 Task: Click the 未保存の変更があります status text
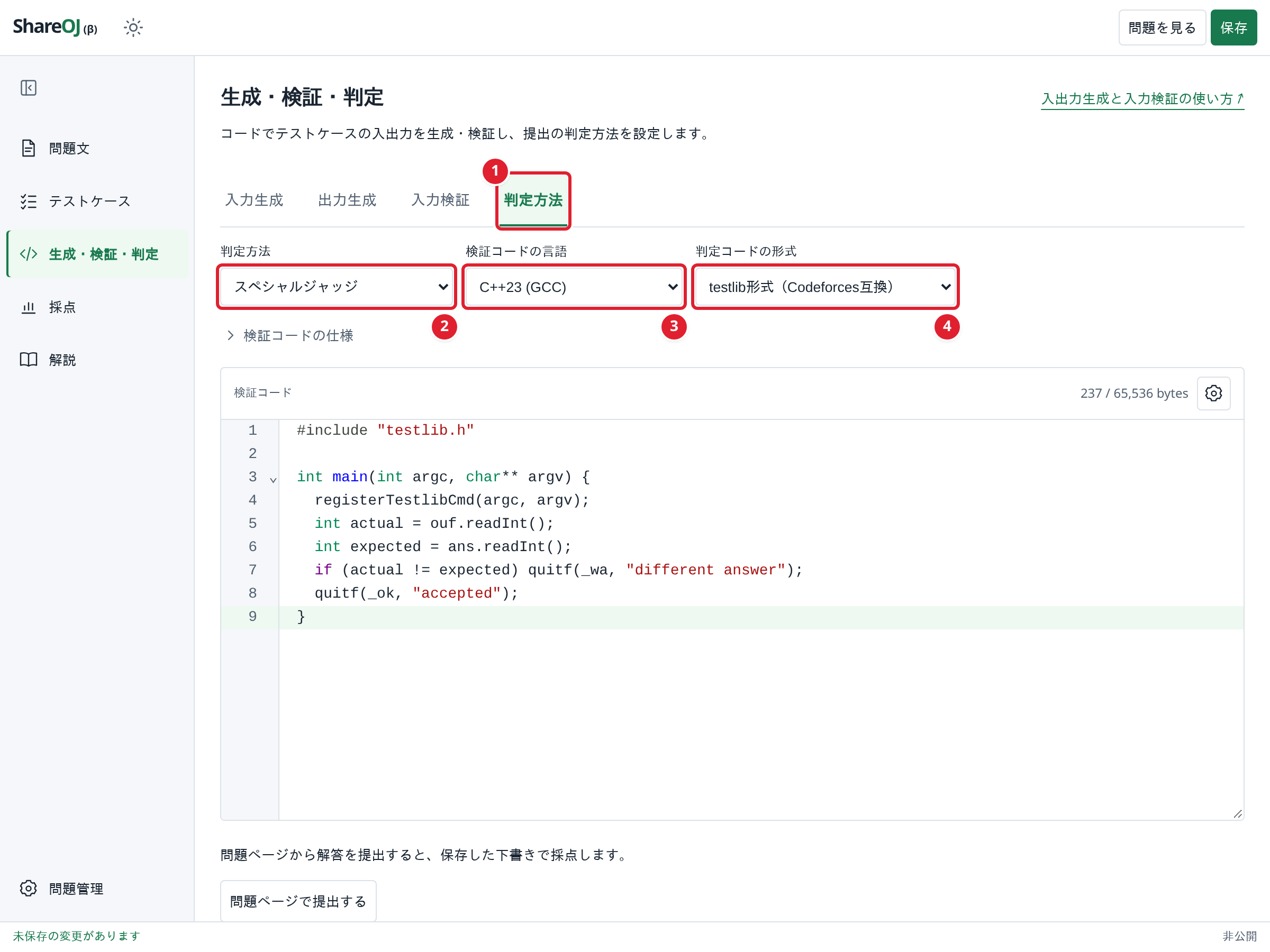coord(77,936)
